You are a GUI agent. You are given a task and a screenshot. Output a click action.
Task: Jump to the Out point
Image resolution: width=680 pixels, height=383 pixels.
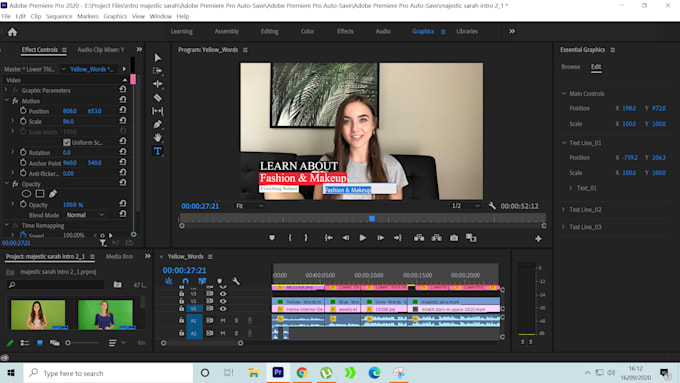398,238
